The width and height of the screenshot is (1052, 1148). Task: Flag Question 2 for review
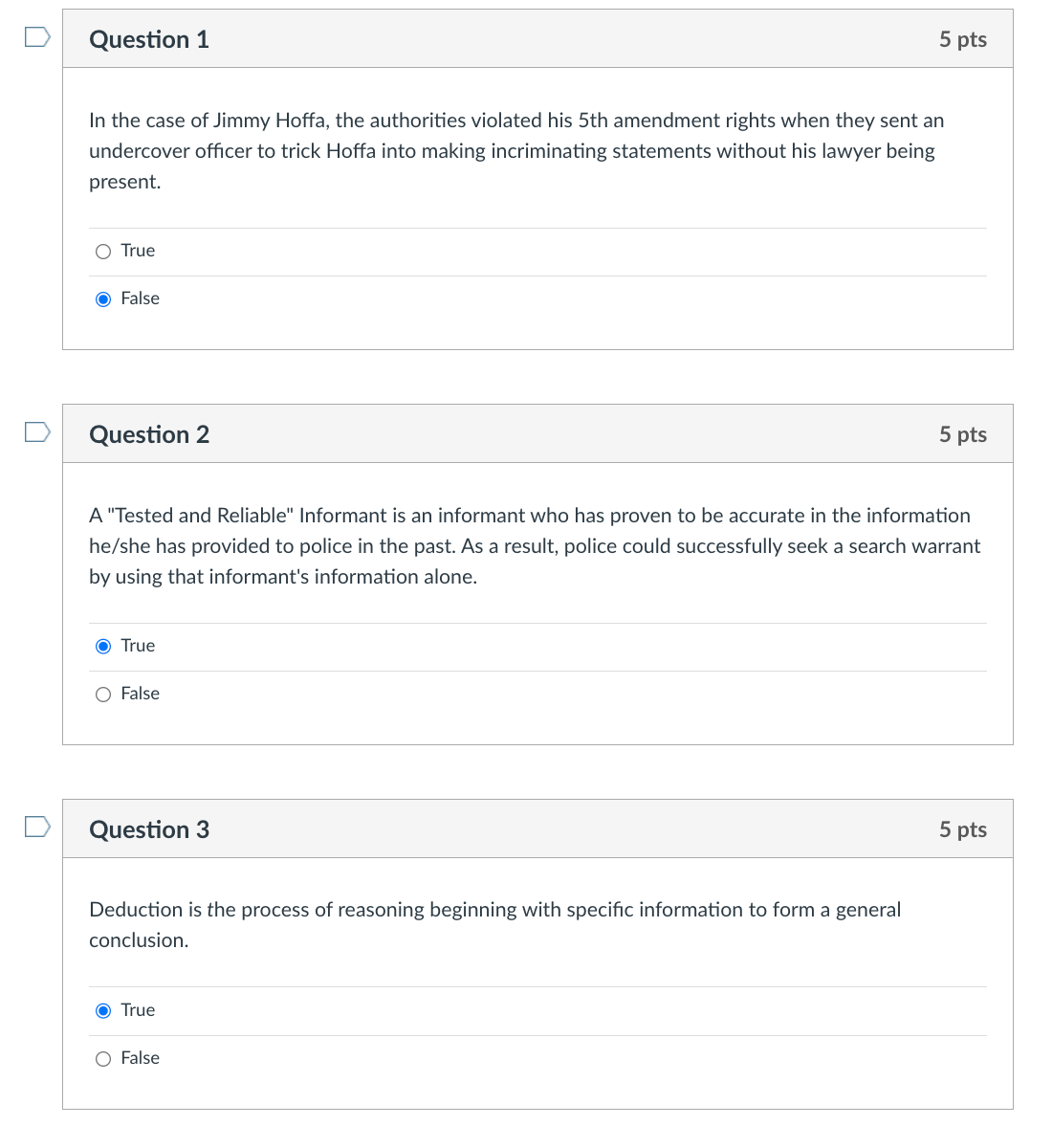pyautogui.click(x=34, y=430)
